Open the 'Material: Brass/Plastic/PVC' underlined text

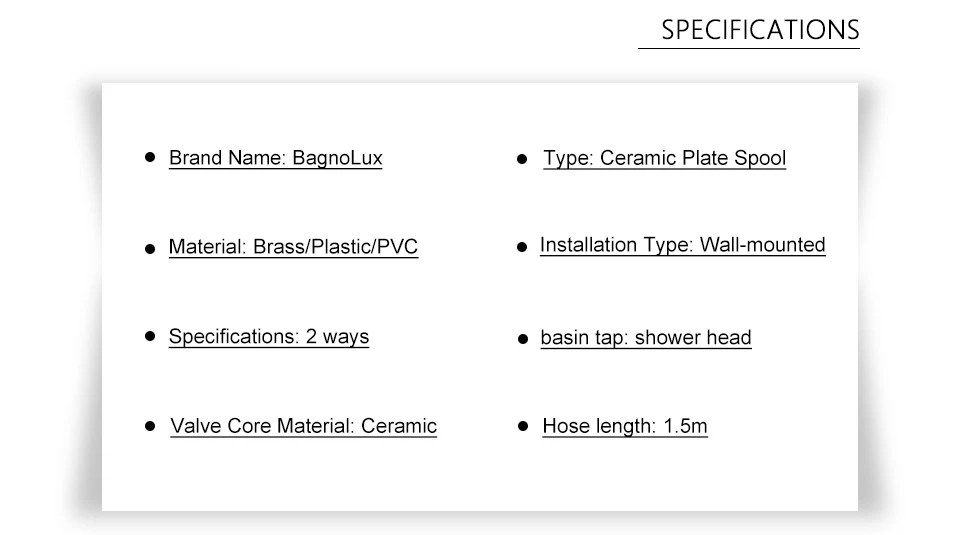click(293, 247)
